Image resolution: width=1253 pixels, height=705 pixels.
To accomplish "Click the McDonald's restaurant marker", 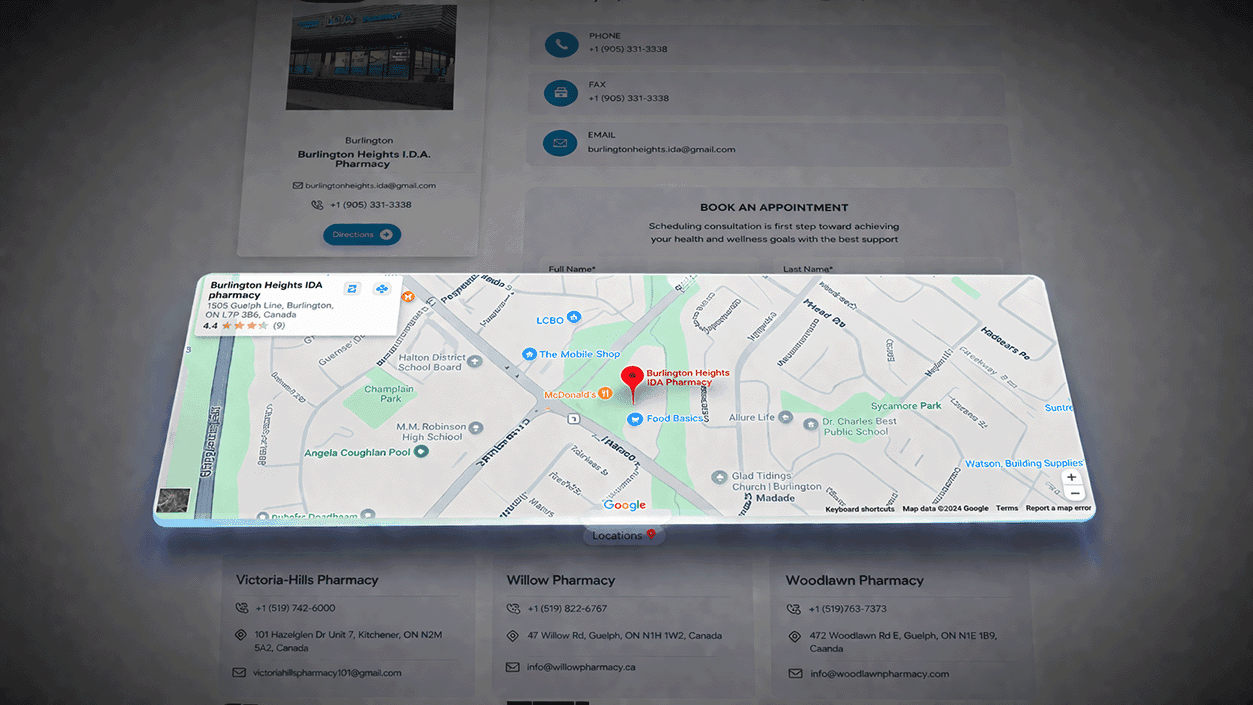I will pyautogui.click(x=605, y=394).
